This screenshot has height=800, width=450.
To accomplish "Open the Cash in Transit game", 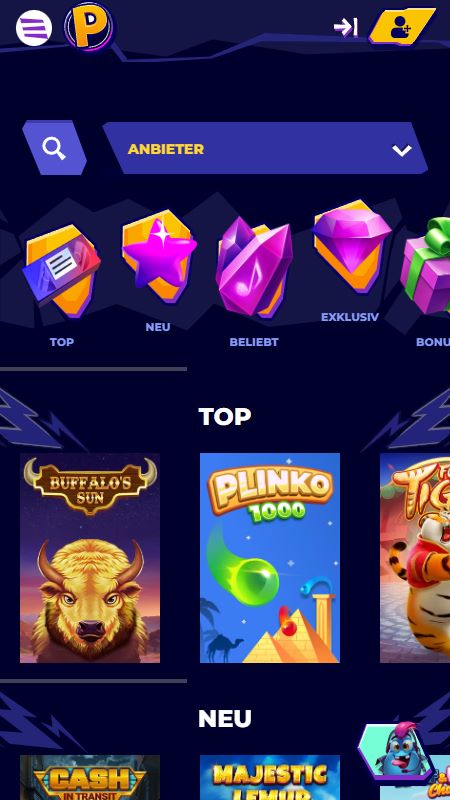I will point(90,778).
